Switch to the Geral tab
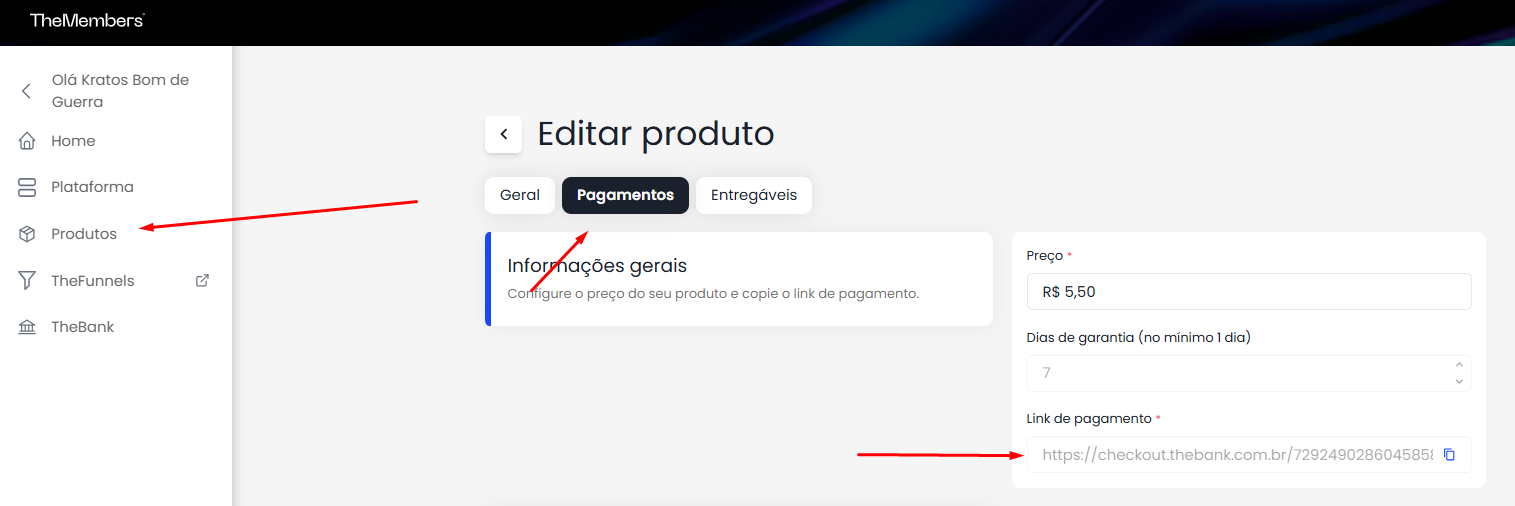Image resolution: width=1515 pixels, height=506 pixels. pos(520,195)
